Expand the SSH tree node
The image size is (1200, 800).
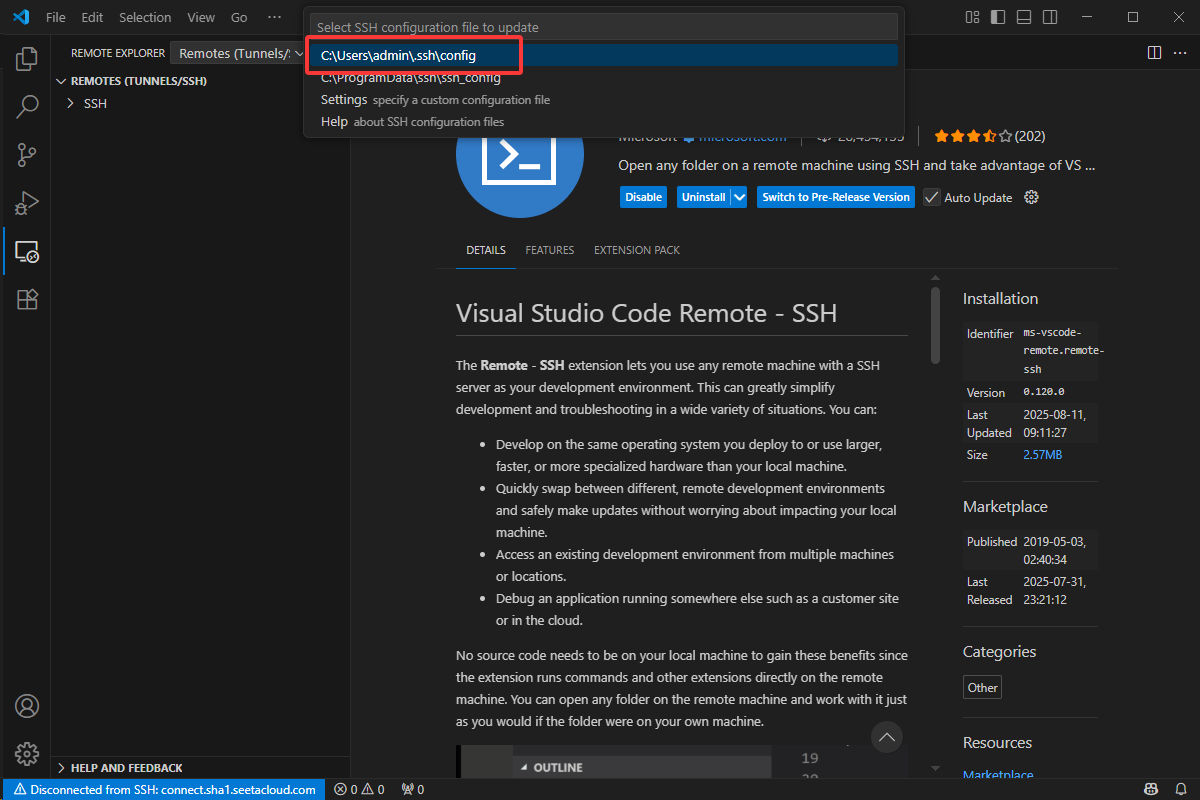70,103
